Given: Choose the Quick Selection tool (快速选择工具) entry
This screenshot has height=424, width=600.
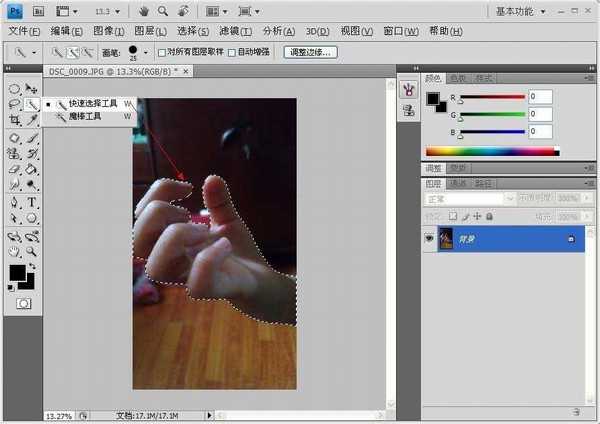Looking at the screenshot, I should point(93,103).
